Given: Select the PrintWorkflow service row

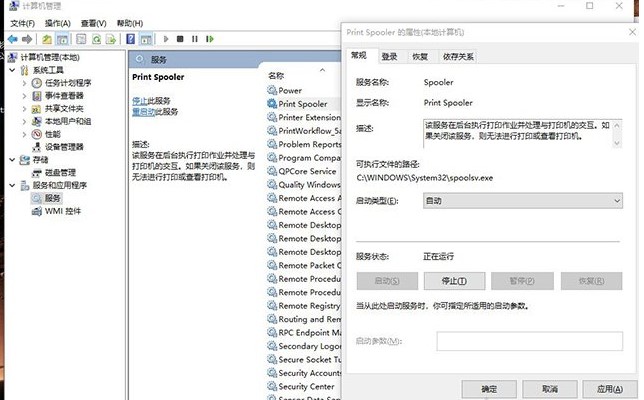Looking at the screenshot, I should point(304,131).
